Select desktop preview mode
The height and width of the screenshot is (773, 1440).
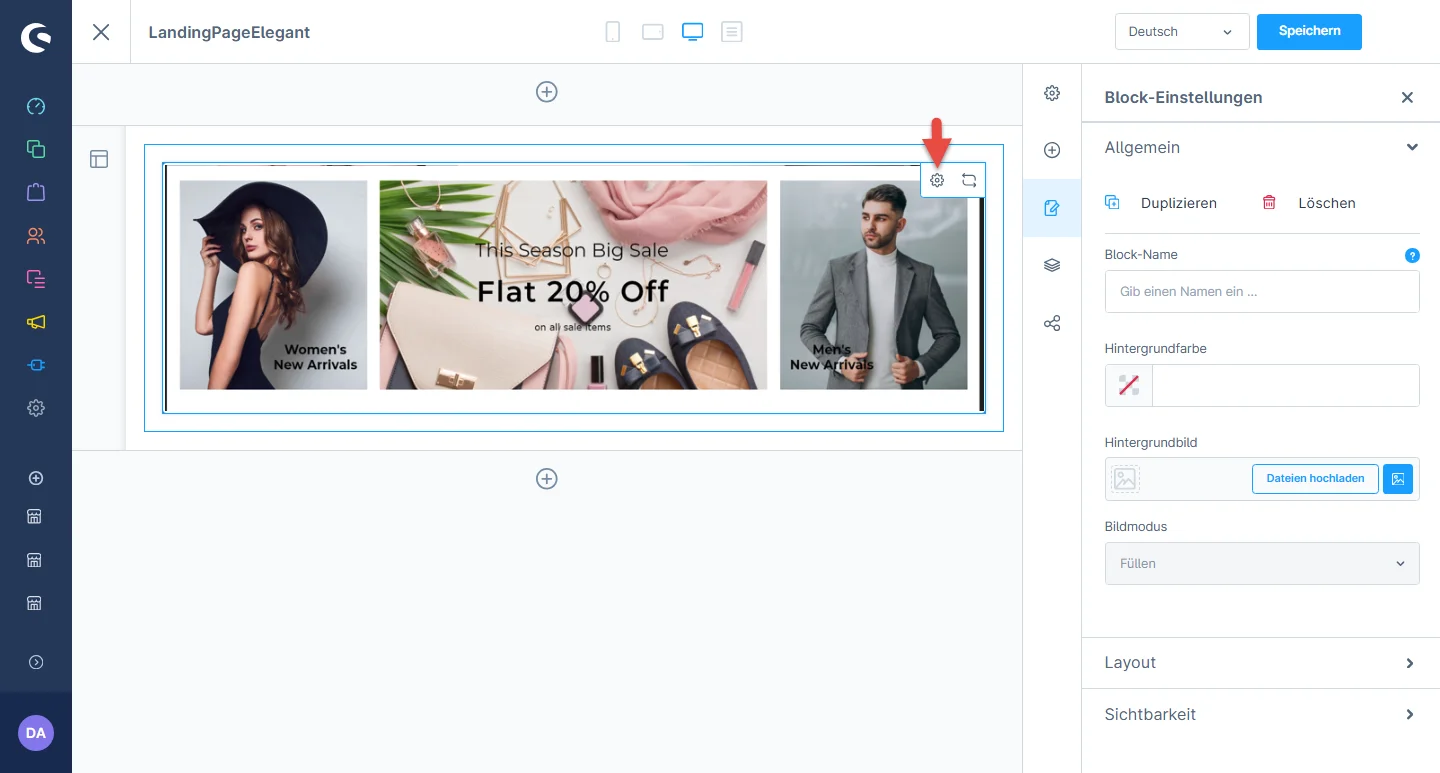pos(693,32)
